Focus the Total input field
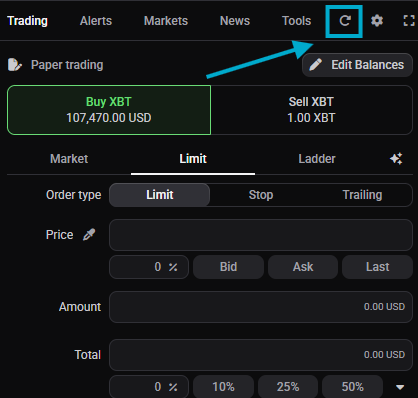Image resolution: width=418 pixels, height=398 pixels. pyautogui.click(x=261, y=355)
